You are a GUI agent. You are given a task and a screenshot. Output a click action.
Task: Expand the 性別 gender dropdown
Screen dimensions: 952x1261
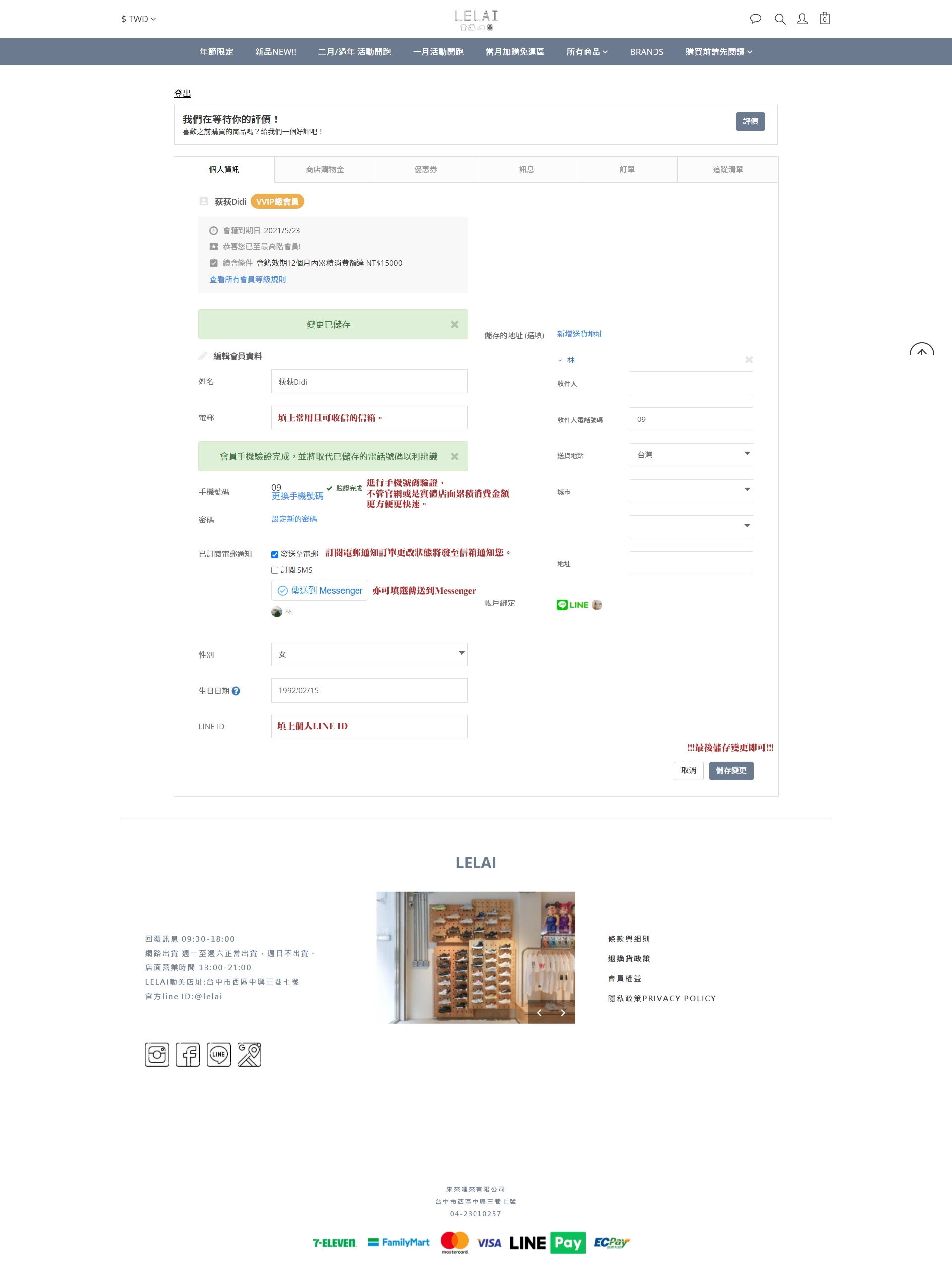point(369,654)
